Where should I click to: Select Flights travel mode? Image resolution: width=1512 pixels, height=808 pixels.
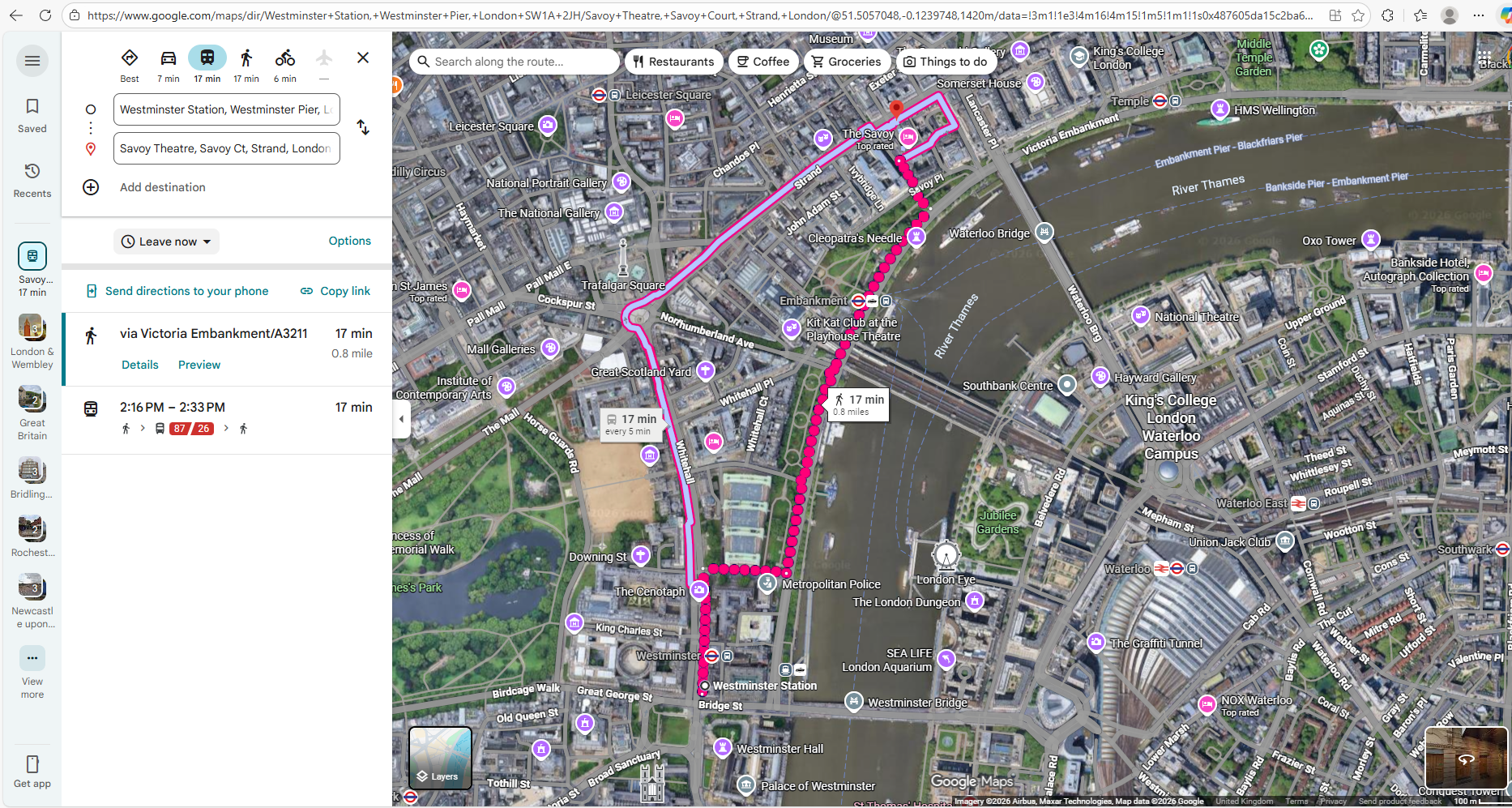[x=324, y=65]
